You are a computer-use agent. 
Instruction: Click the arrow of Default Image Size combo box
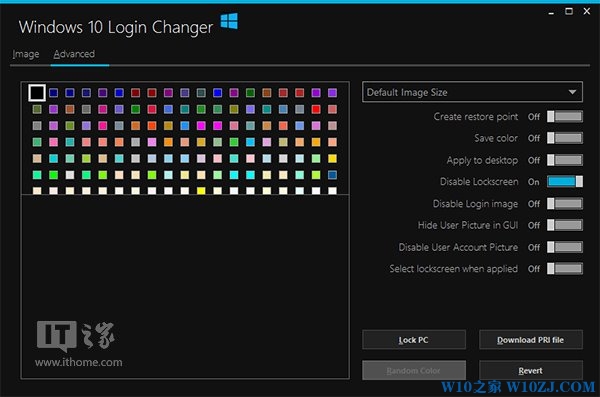572,92
